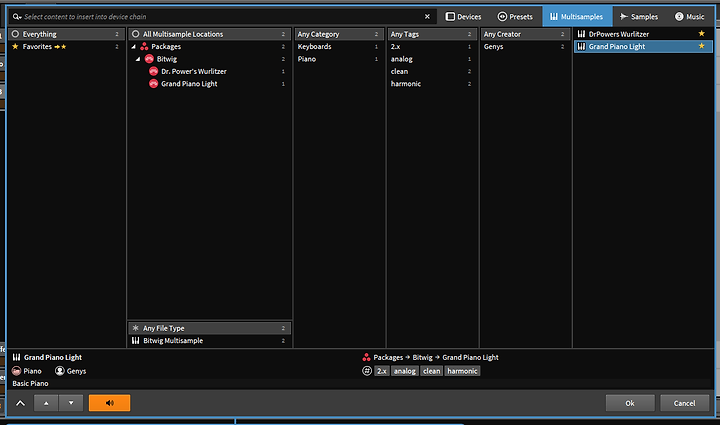Click the Cancel button
This screenshot has height=425, width=720.
[x=684, y=403]
